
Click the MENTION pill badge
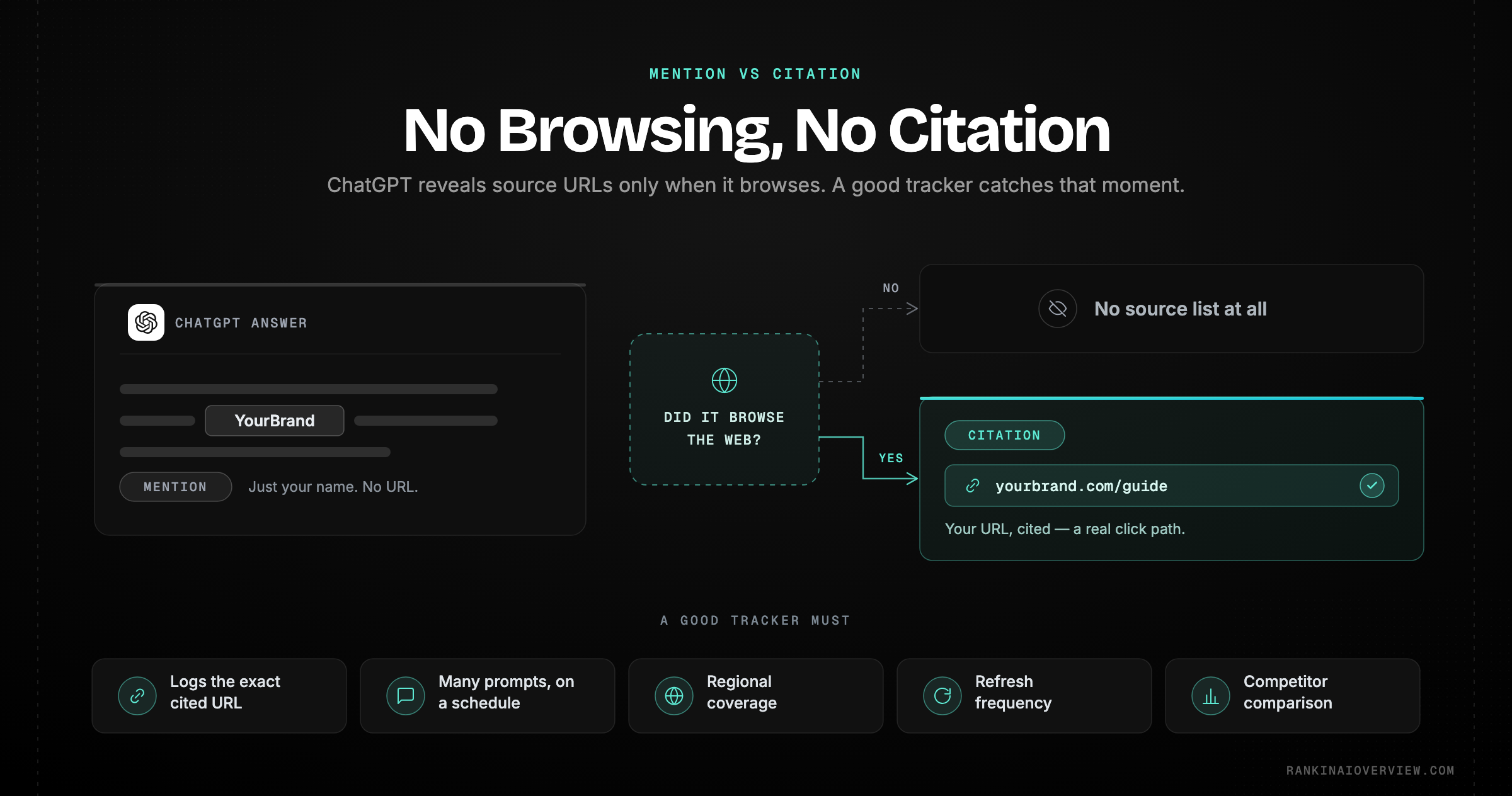click(176, 487)
